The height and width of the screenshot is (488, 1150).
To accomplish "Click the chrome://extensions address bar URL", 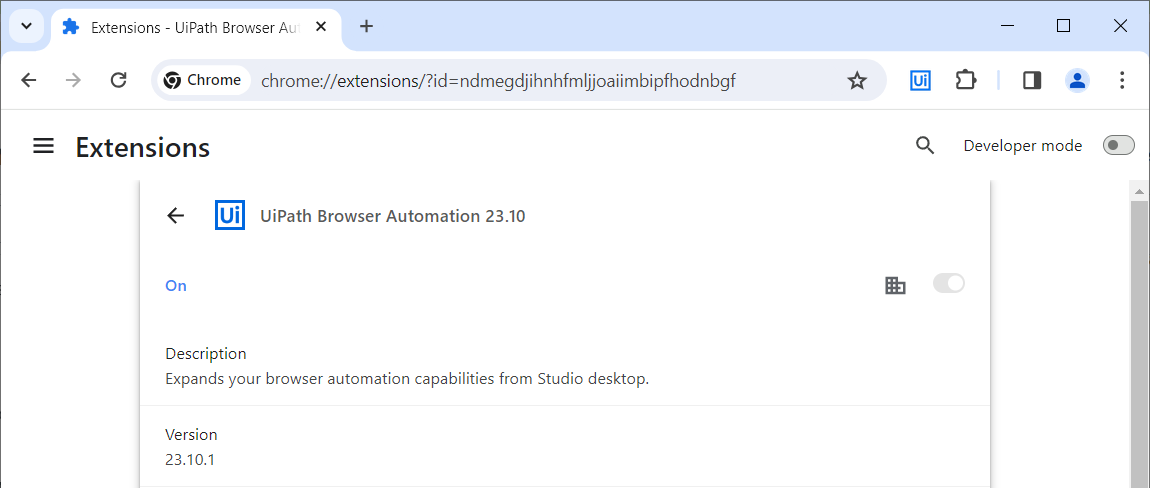I will 498,81.
